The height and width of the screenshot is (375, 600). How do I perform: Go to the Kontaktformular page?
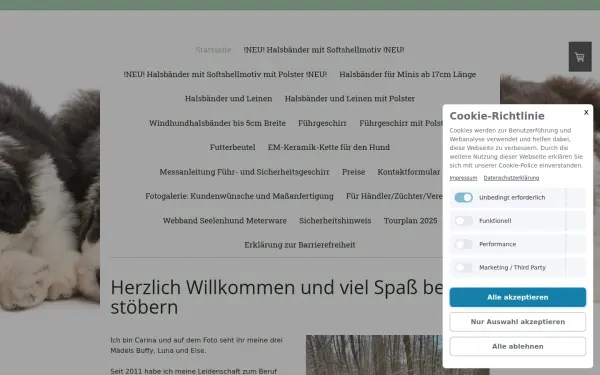[409, 172]
